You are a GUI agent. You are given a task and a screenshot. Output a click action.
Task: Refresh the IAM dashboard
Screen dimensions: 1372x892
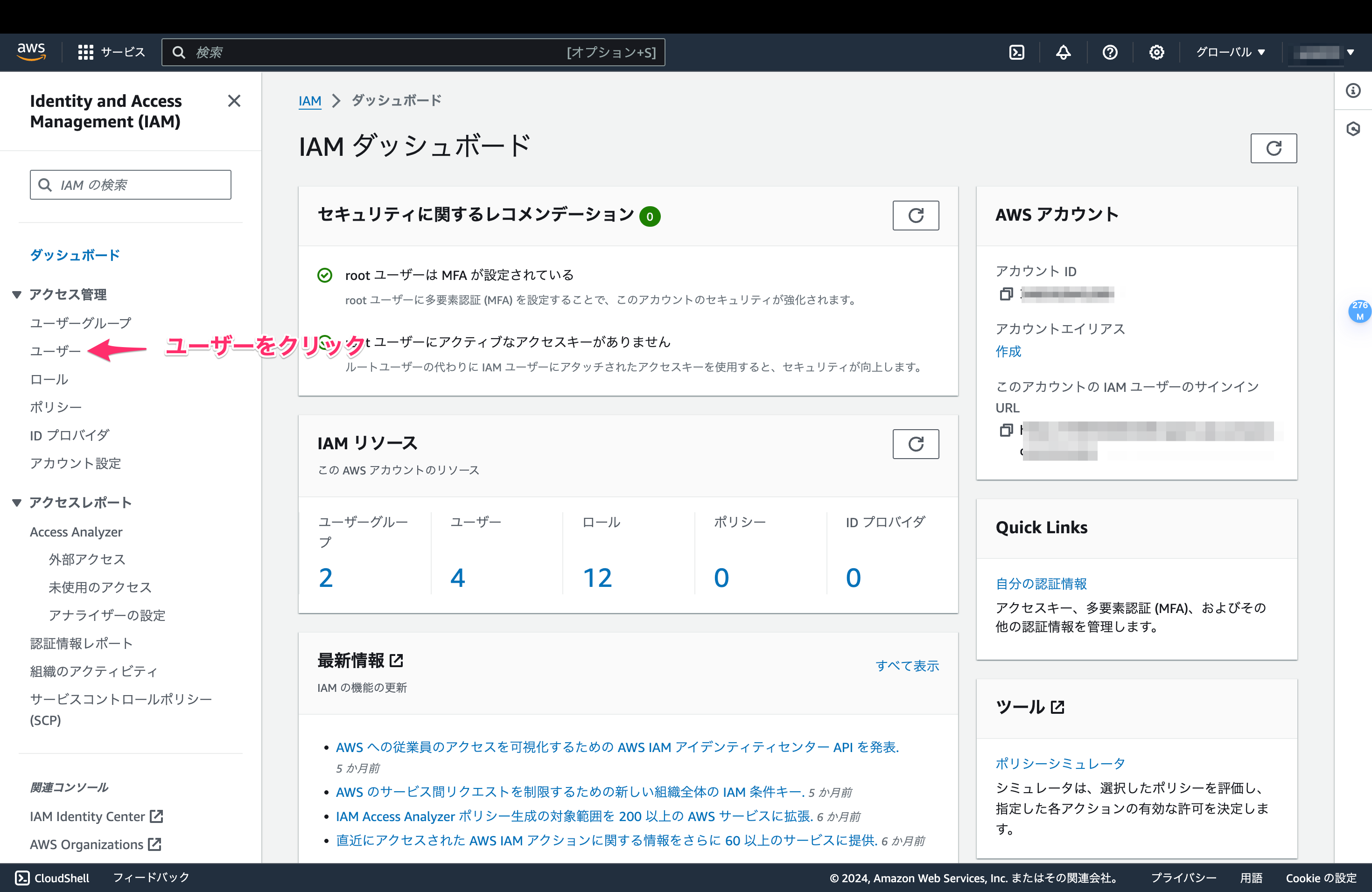(x=1274, y=148)
